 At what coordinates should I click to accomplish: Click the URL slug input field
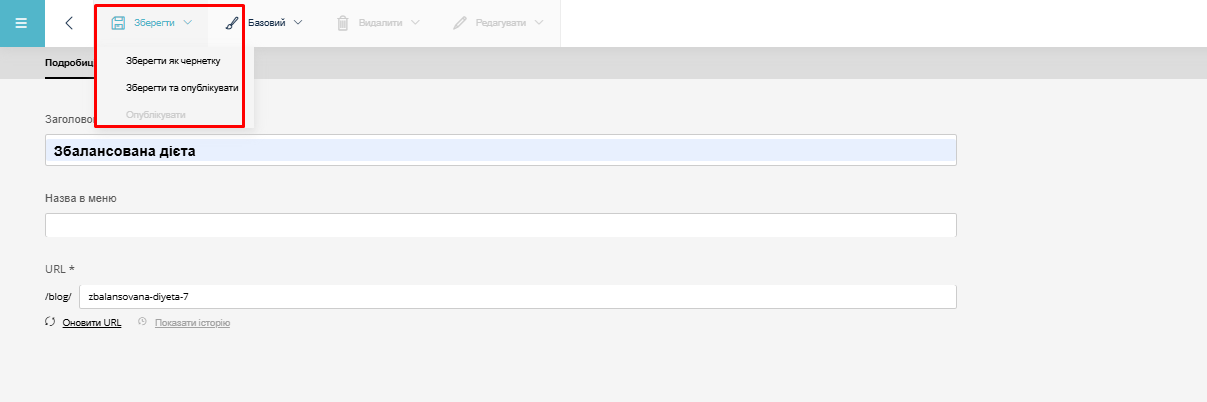click(517, 297)
